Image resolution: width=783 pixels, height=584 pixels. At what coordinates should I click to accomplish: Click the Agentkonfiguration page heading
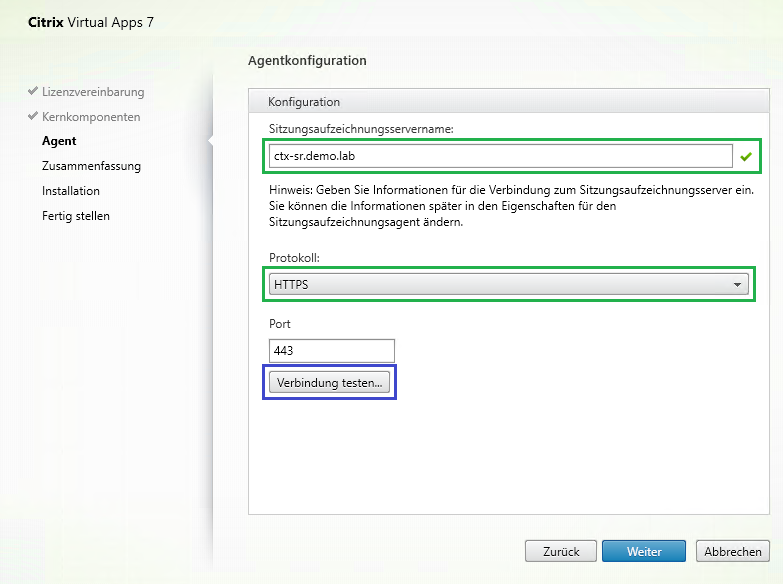click(x=307, y=61)
